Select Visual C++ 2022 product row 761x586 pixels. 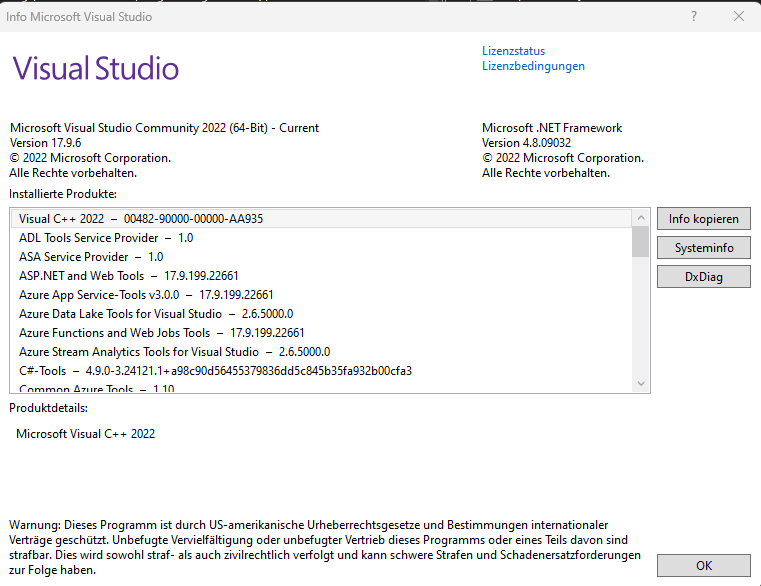click(x=321, y=219)
